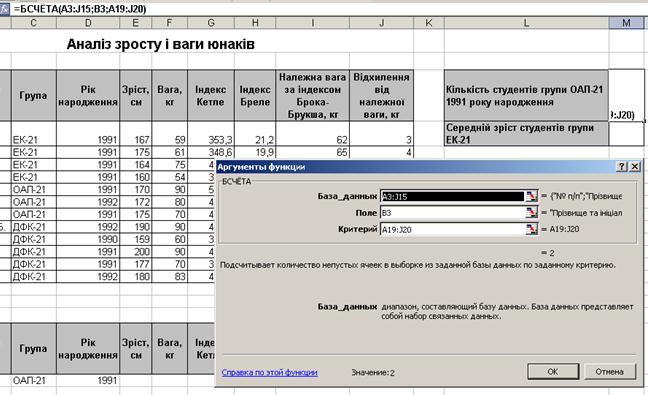Click 'Належна вага за індексом Брока-Брукша' header
This screenshot has height=395, width=648.
[312, 95]
